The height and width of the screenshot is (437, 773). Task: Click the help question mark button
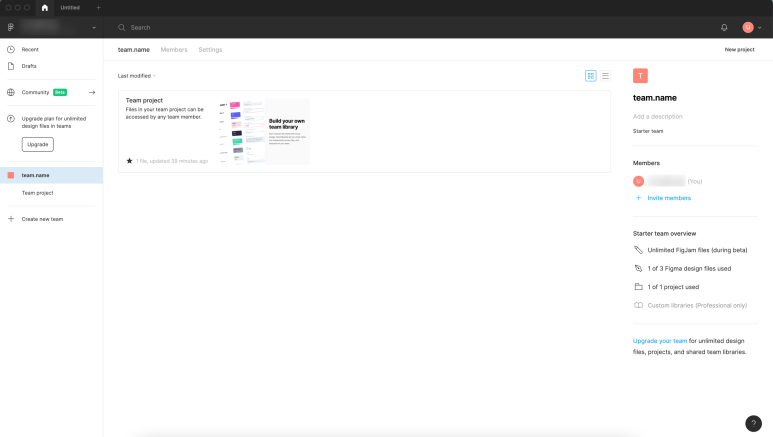coord(754,423)
